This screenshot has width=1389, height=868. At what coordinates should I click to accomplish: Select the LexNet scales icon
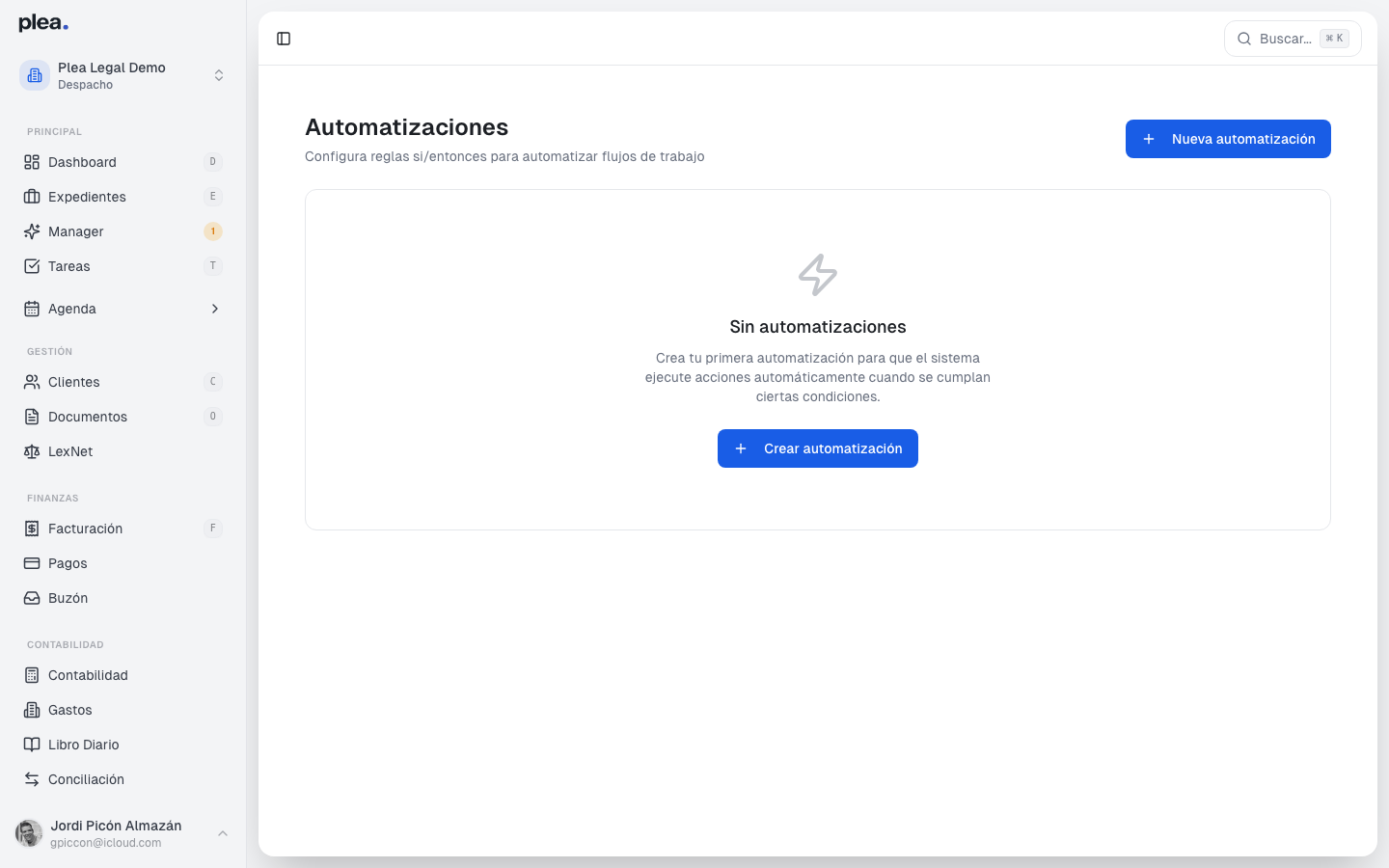point(31,451)
